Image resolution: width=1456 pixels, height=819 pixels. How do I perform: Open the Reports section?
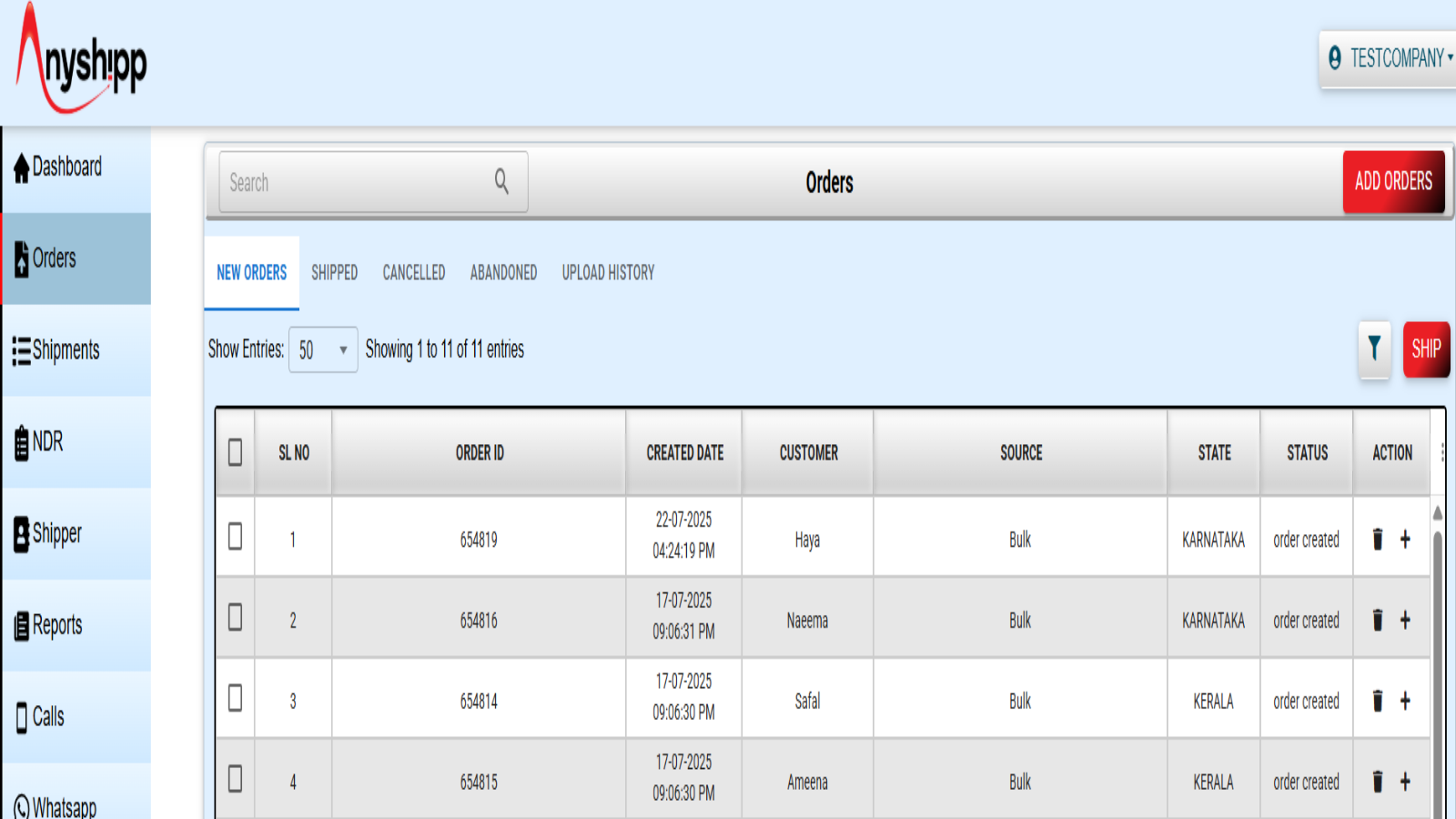pos(56,625)
